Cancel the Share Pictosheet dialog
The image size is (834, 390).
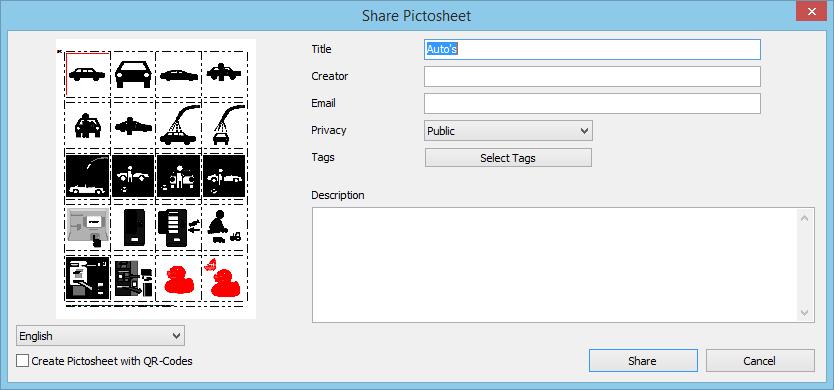(x=760, y=361)
